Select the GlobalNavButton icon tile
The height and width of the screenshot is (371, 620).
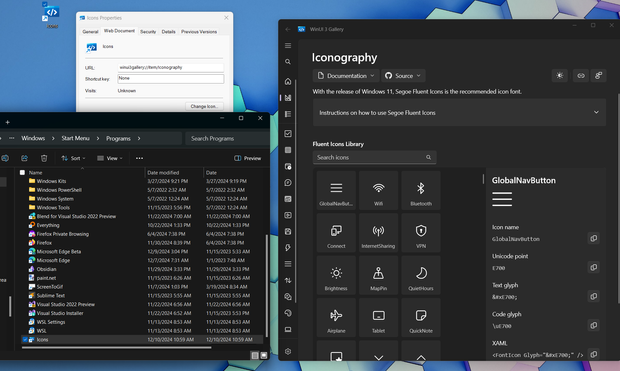pyautogui.click(x=336, y=190)
